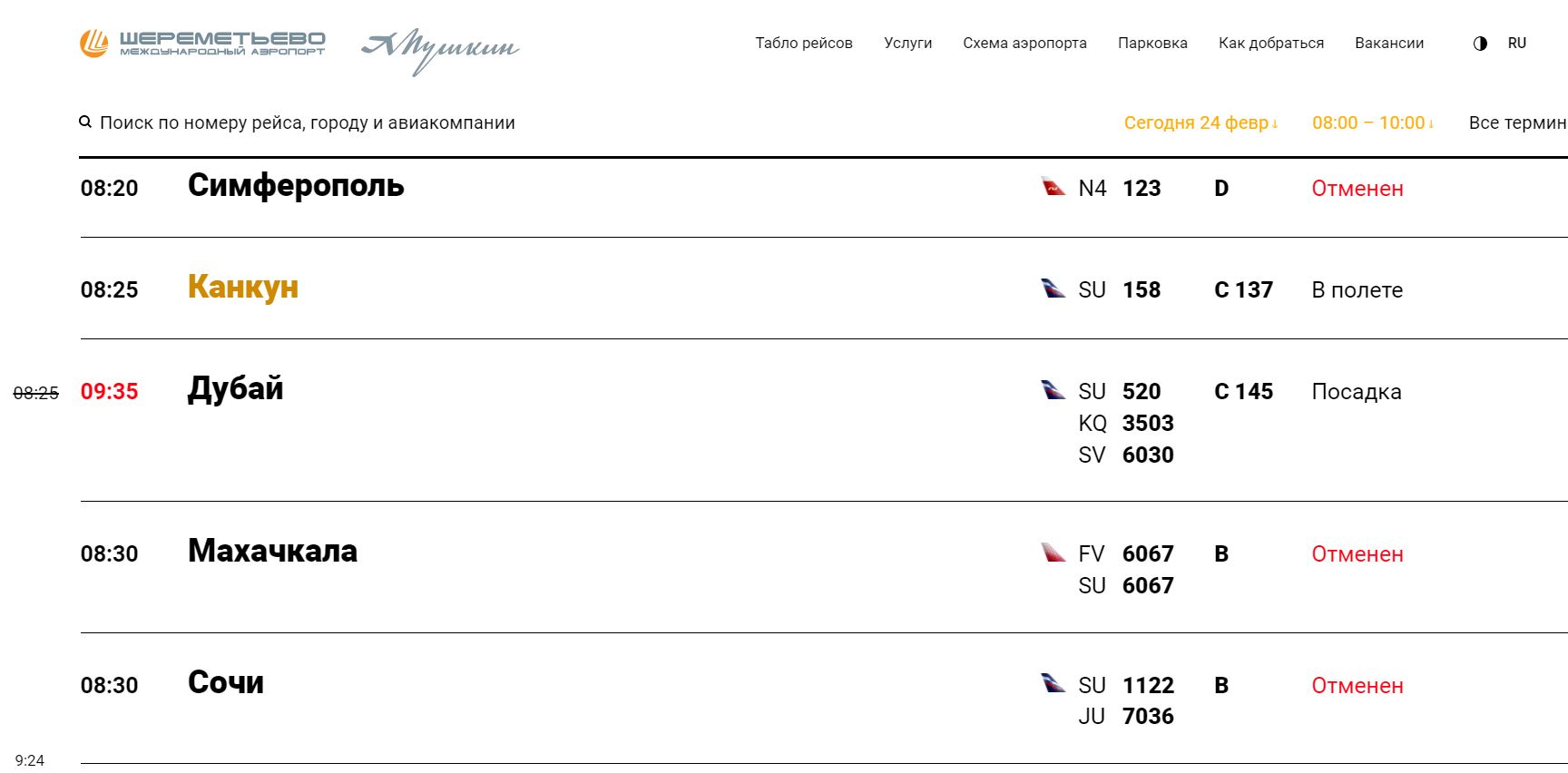Image resolution: width=1568 pixels, height=773 pixels.
Task: Click the flight search input field
Action: point(308,122)
